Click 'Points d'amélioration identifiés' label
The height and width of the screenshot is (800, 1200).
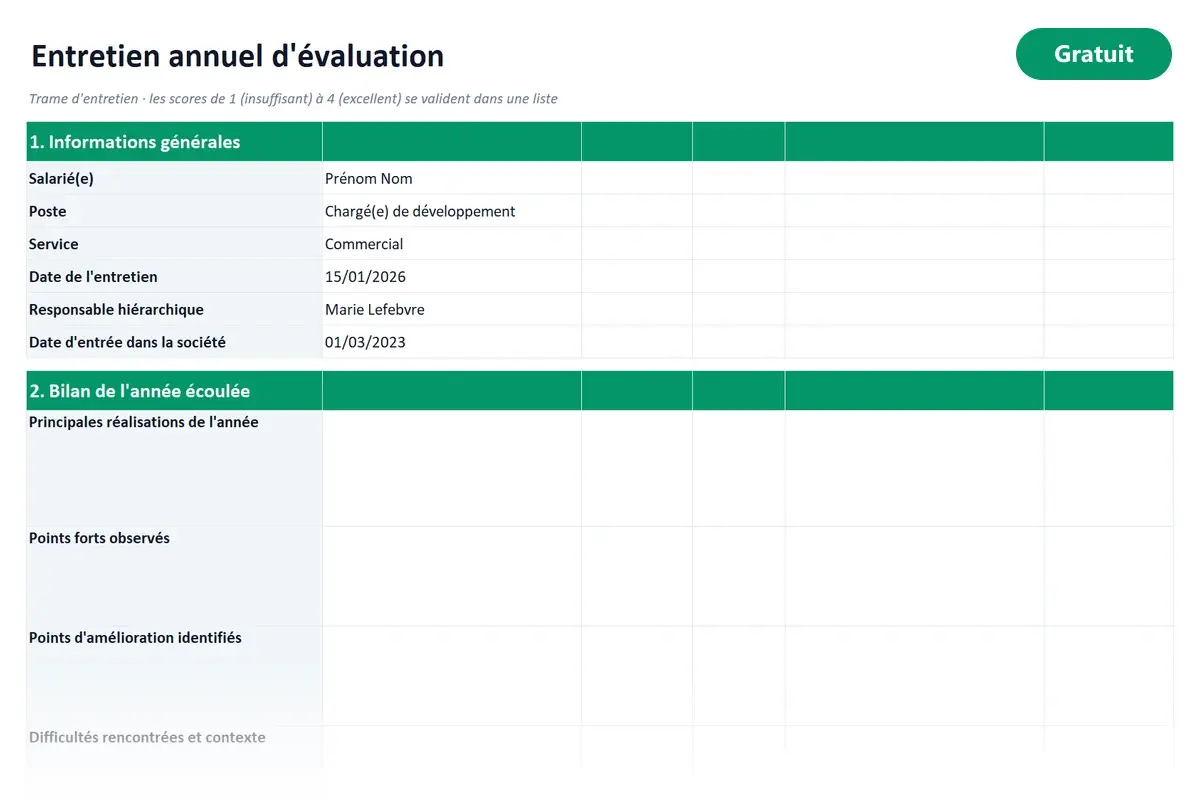pos(135,638)
